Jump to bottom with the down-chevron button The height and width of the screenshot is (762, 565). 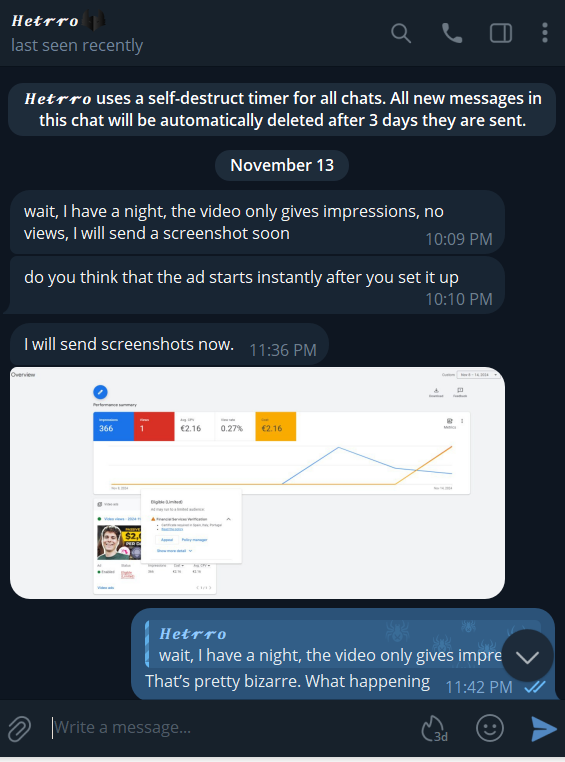click(527, 656)
